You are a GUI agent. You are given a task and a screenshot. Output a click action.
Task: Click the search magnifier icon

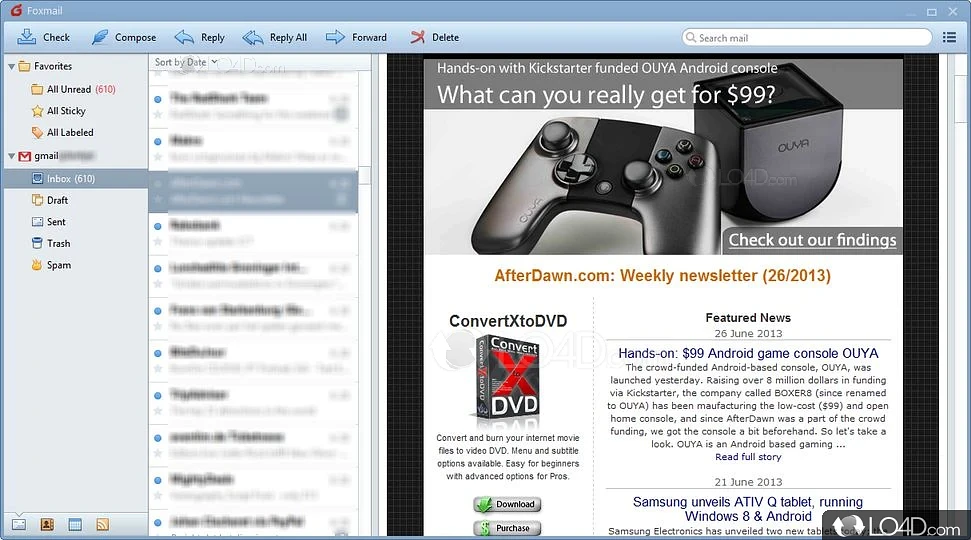tap(690, 37)
